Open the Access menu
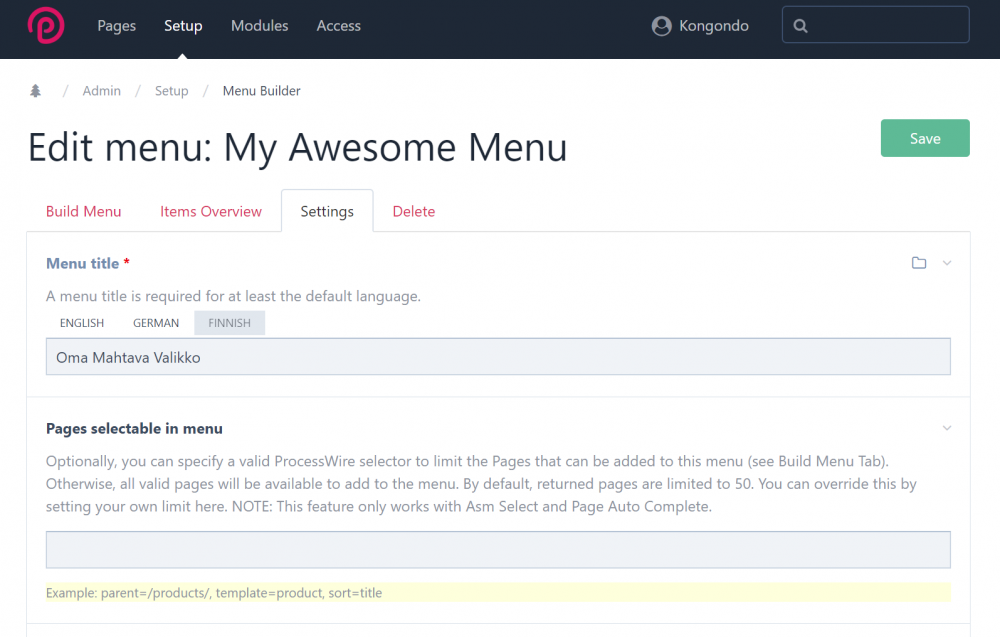The height and width of the screenshot is (637, 1000). pos(338,26)
